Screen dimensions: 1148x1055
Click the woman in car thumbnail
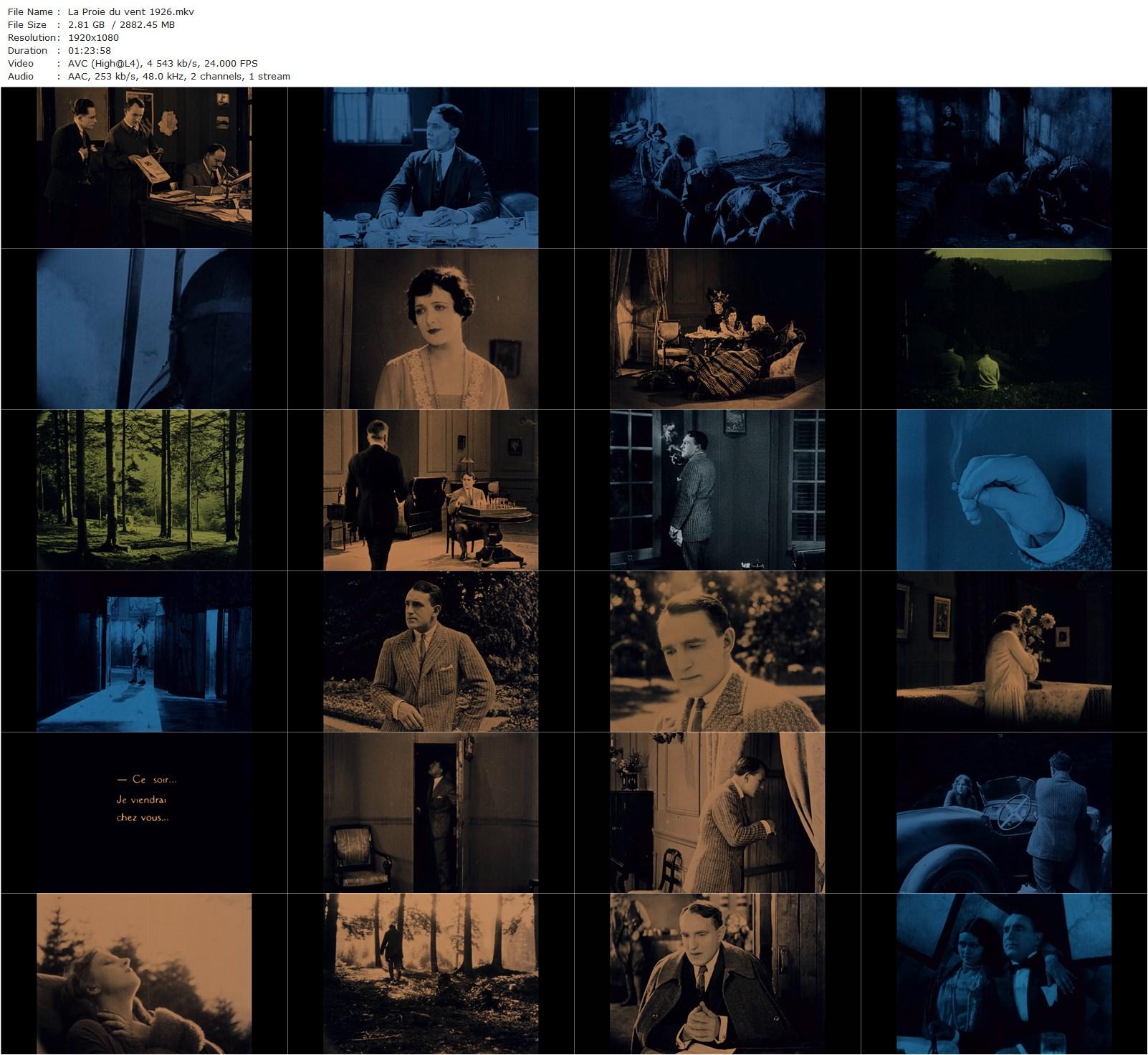tap(1004, 813)
